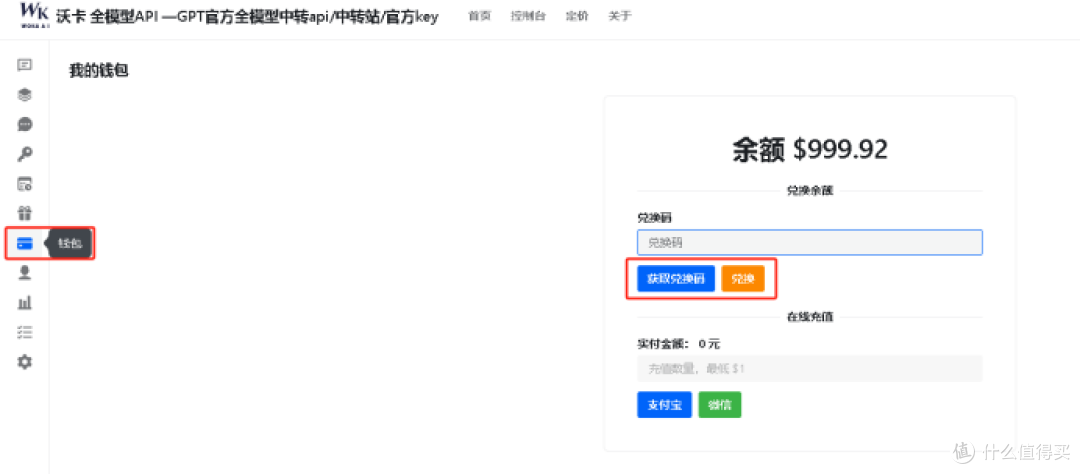1080x474 pixels.
Task: Select the blue wallet card icon
Action: click(25, 243)
